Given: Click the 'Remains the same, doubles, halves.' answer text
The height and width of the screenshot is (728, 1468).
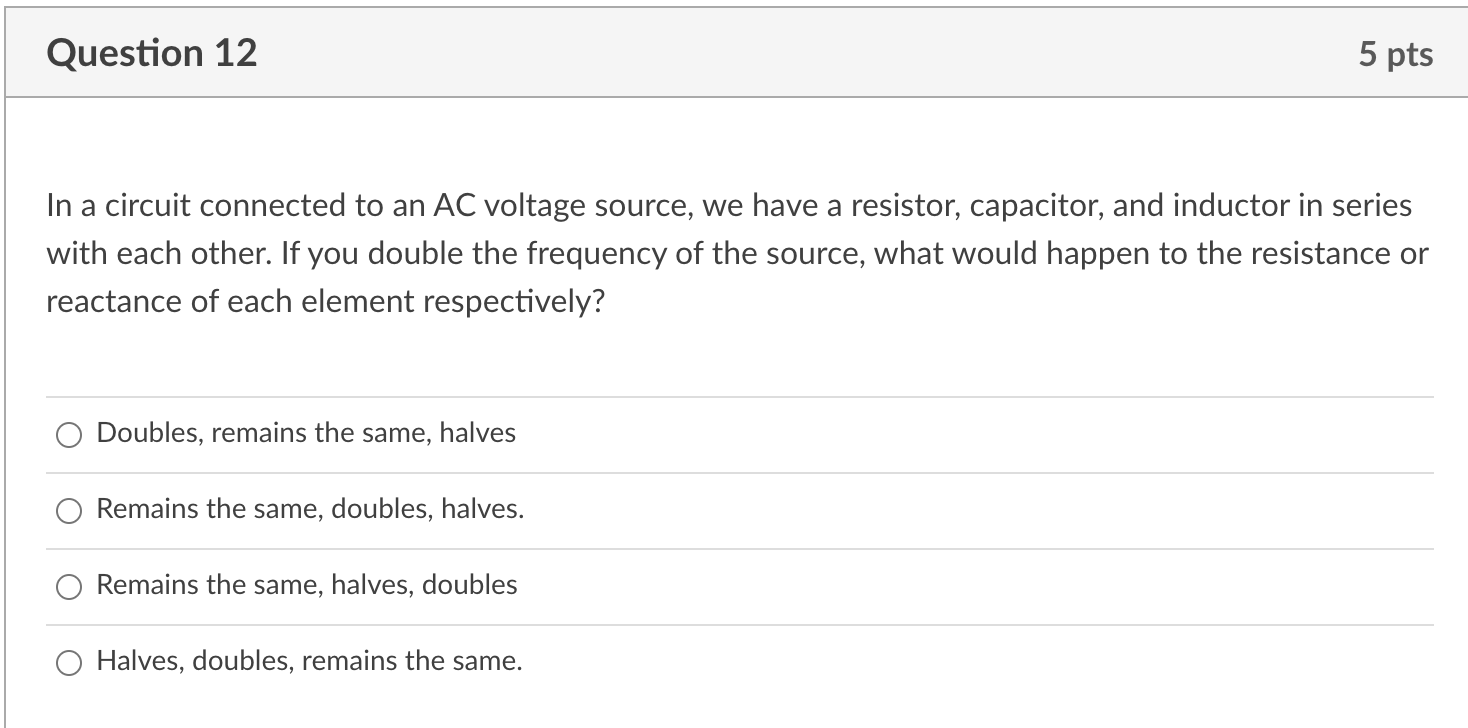Looking at the screenshot, I should [310, 509].
